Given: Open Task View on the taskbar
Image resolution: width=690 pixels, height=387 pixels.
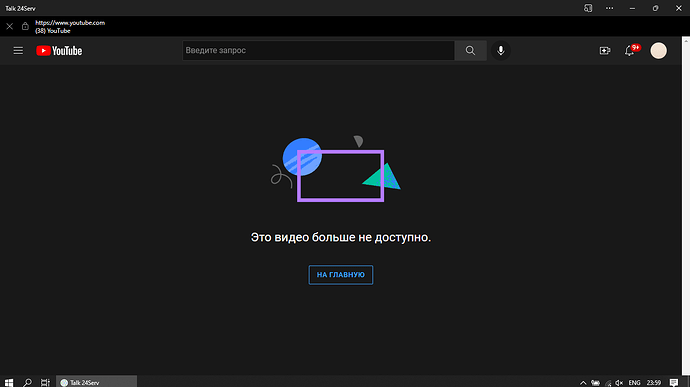Looking at the screenshot, I should point(45,382).
